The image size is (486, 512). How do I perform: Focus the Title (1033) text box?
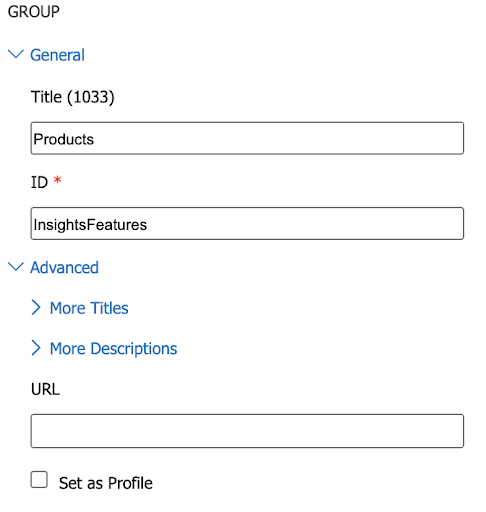(x=247, y=138)
